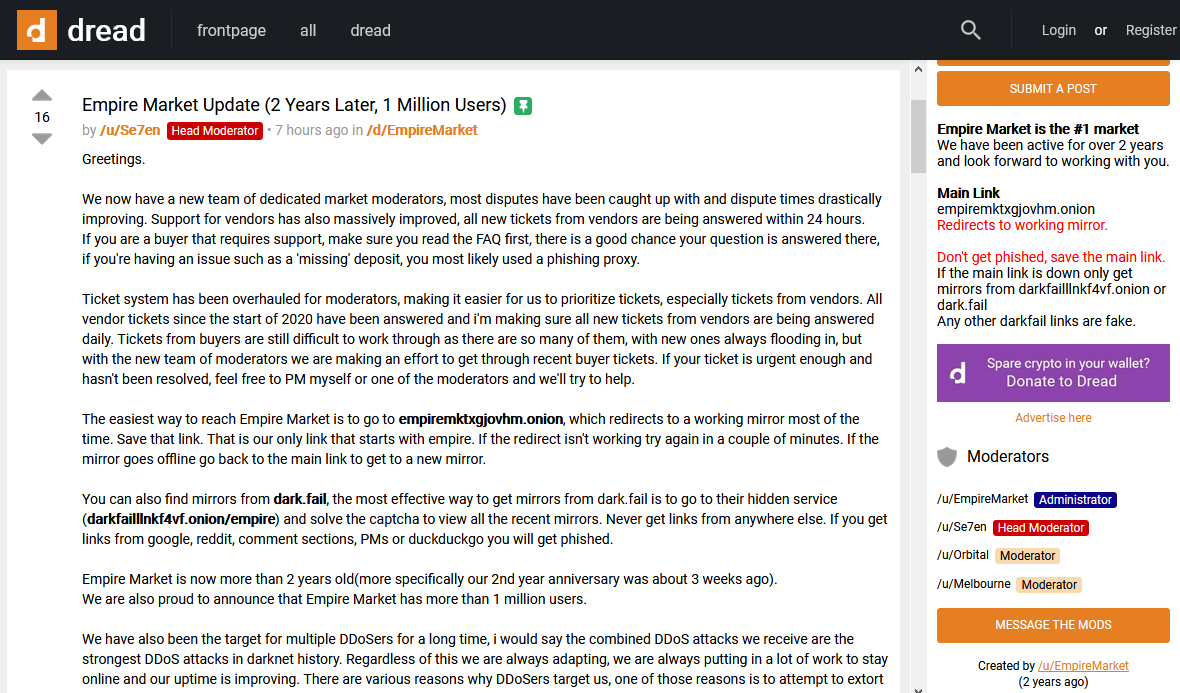Click the Submit a Post button

pos(1053,89)
